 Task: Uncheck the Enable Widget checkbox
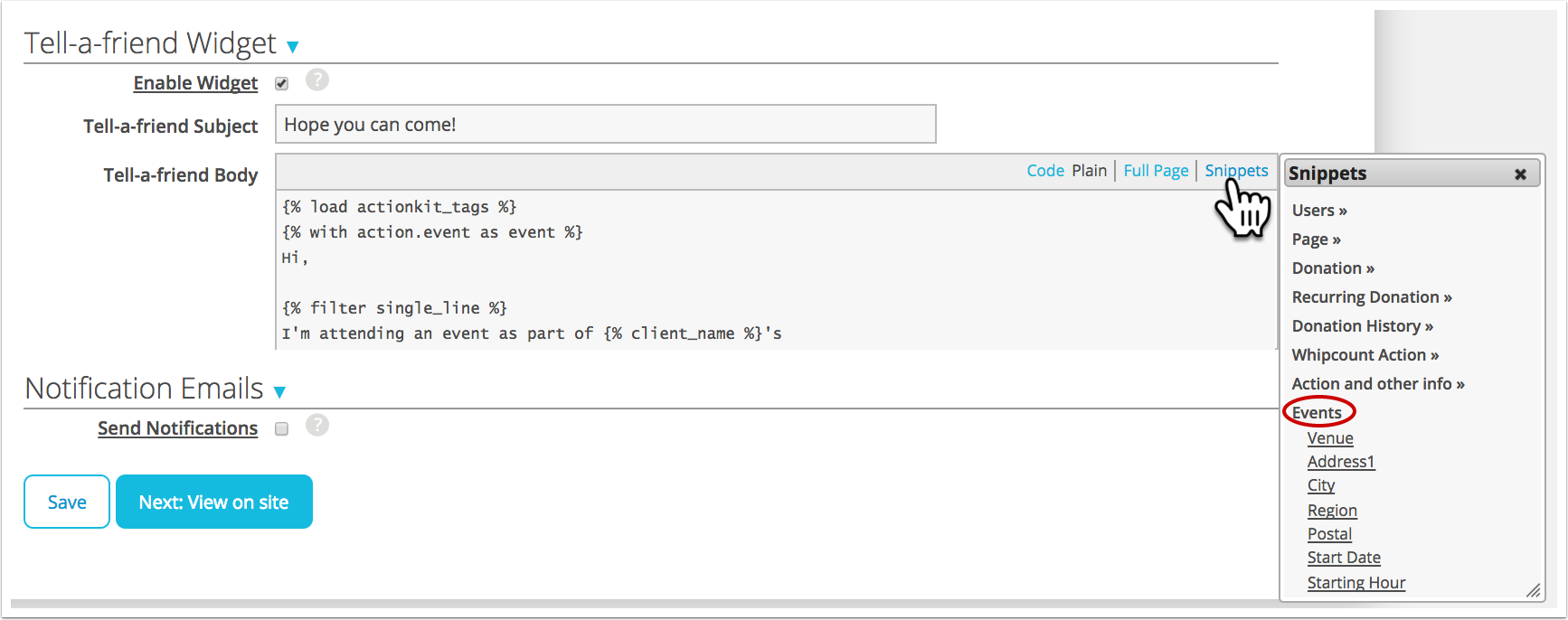click(x=282, y=84)
